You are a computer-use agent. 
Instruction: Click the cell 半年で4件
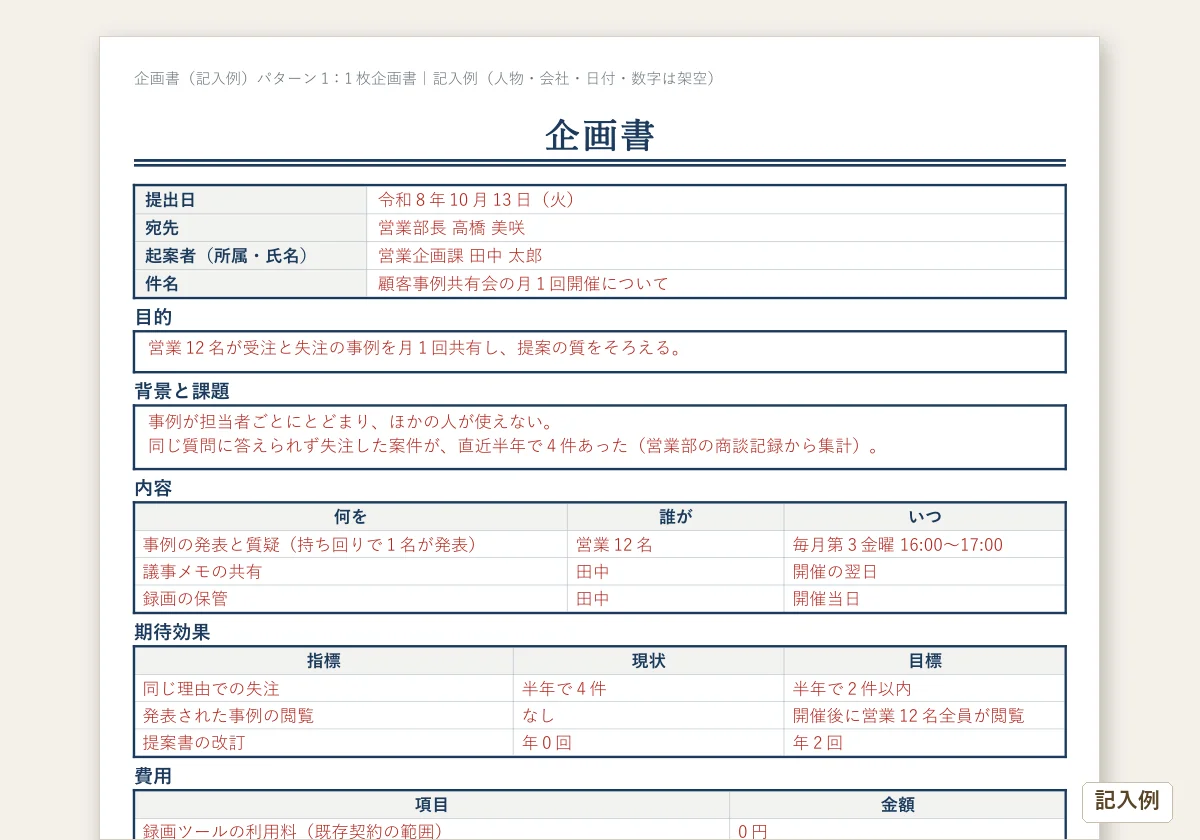click(x=649, y=689)
